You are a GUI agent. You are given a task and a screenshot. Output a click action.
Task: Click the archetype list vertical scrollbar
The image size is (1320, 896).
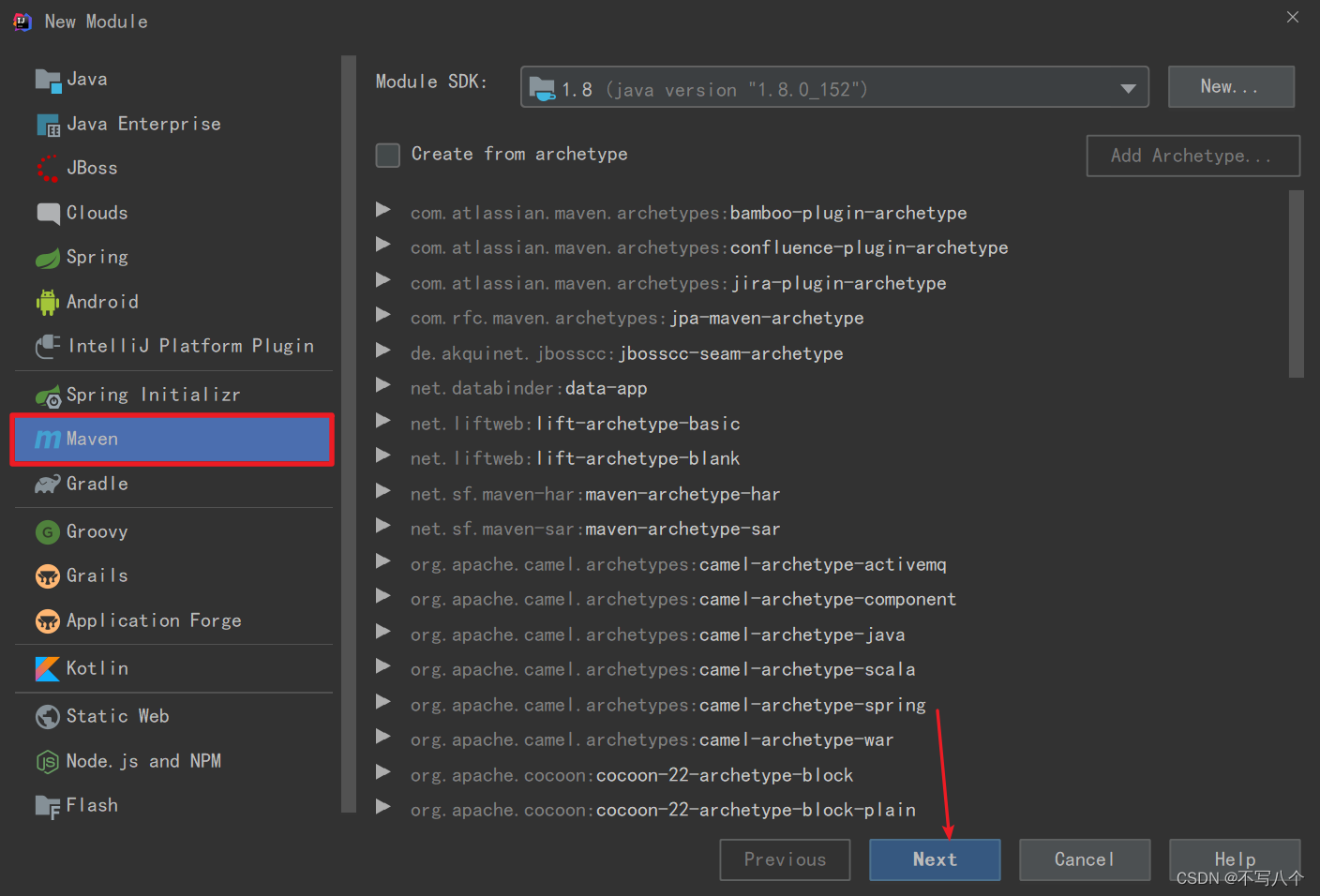pos(1297,284)
